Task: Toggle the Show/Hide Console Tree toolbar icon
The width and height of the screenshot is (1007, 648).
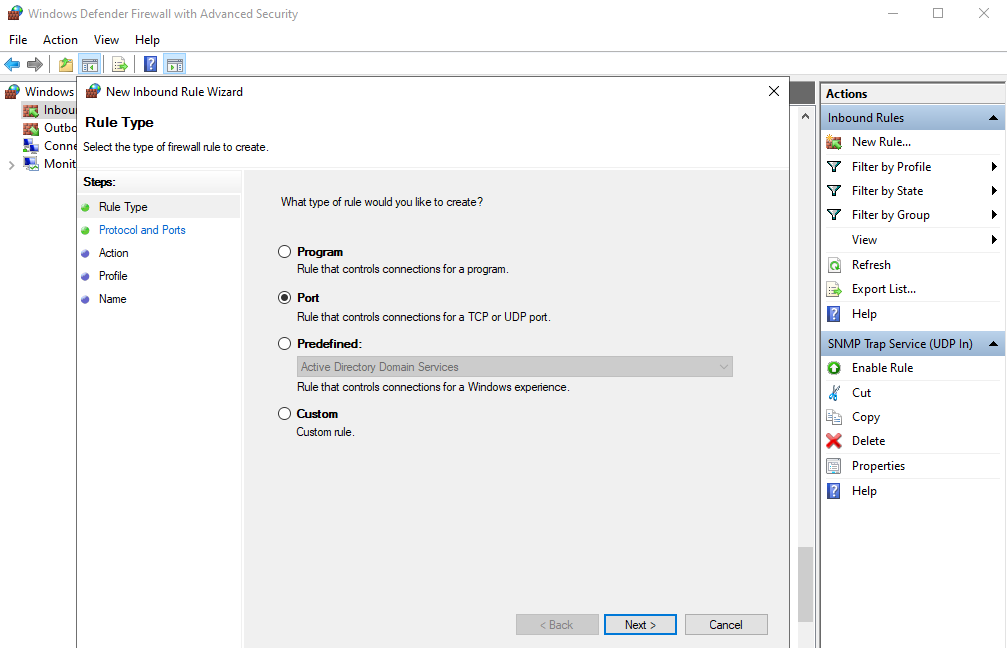Action: pos(90,64)
